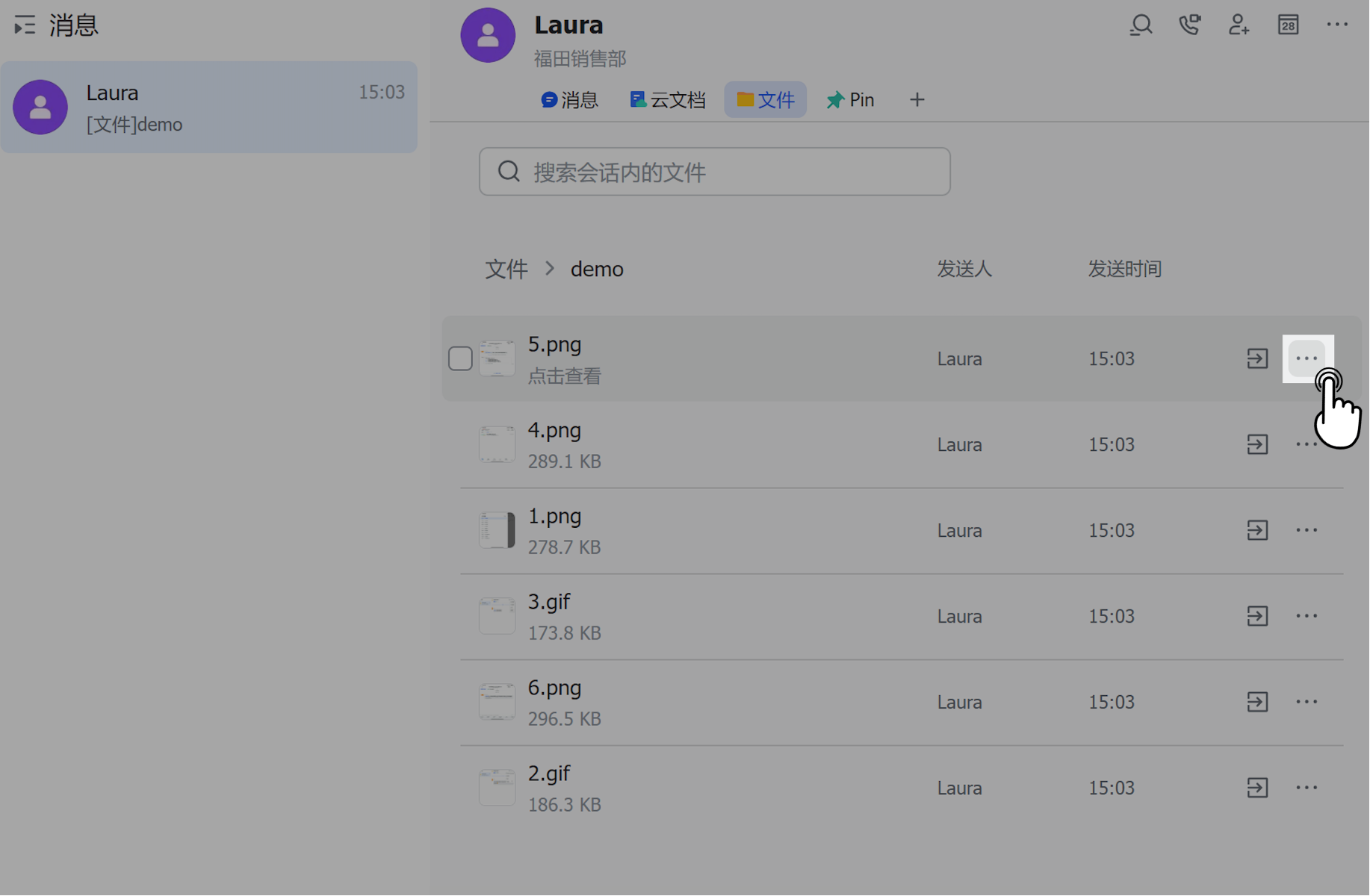Open the Pin tab

850,100
